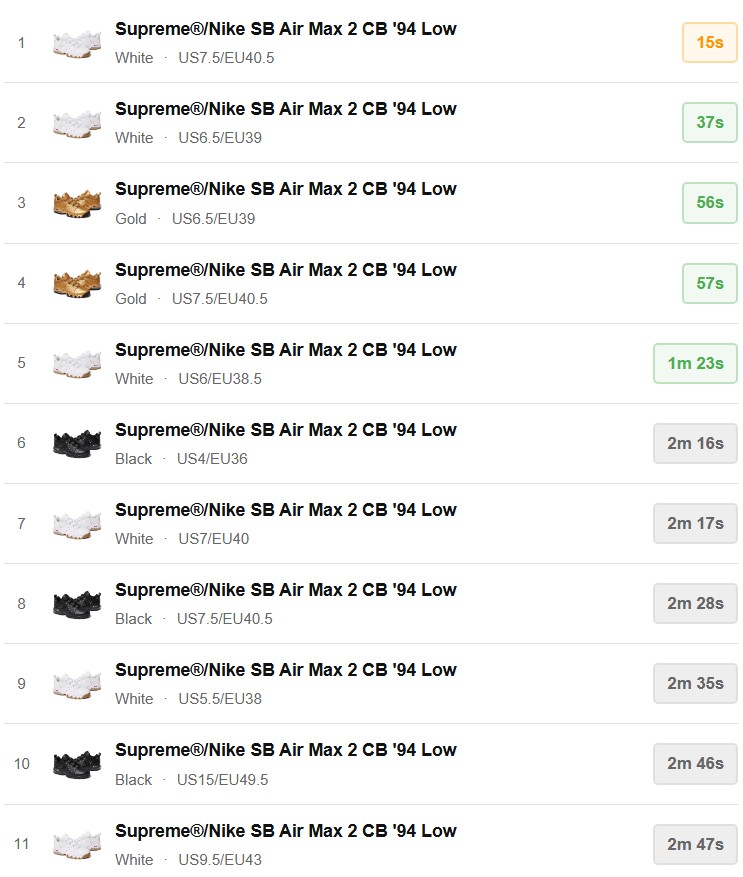Open the white shoe image in row 11
Screen dimensions: 743x877
(x=77, y=844)
